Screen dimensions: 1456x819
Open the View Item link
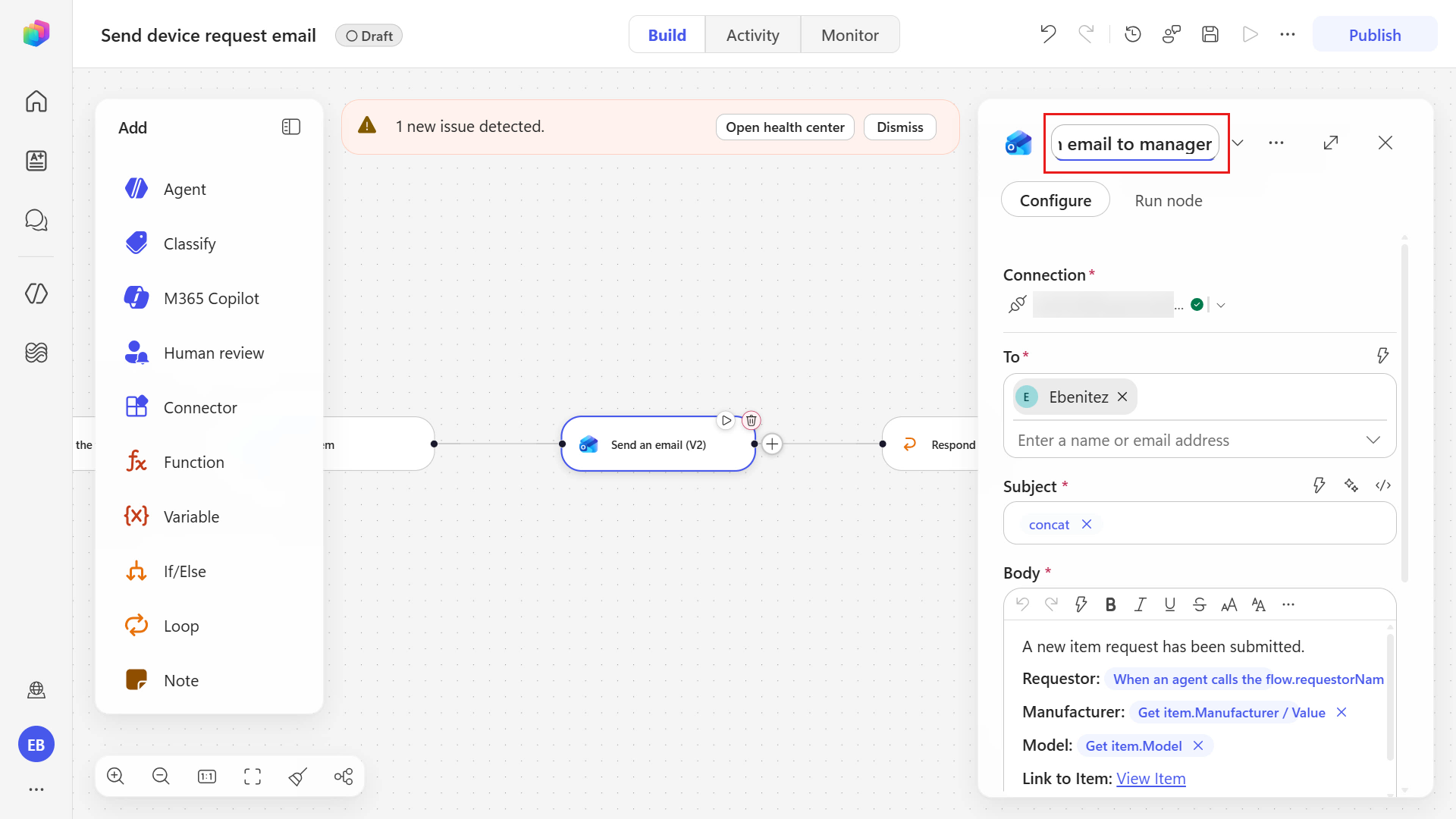tap(1150, 778)
